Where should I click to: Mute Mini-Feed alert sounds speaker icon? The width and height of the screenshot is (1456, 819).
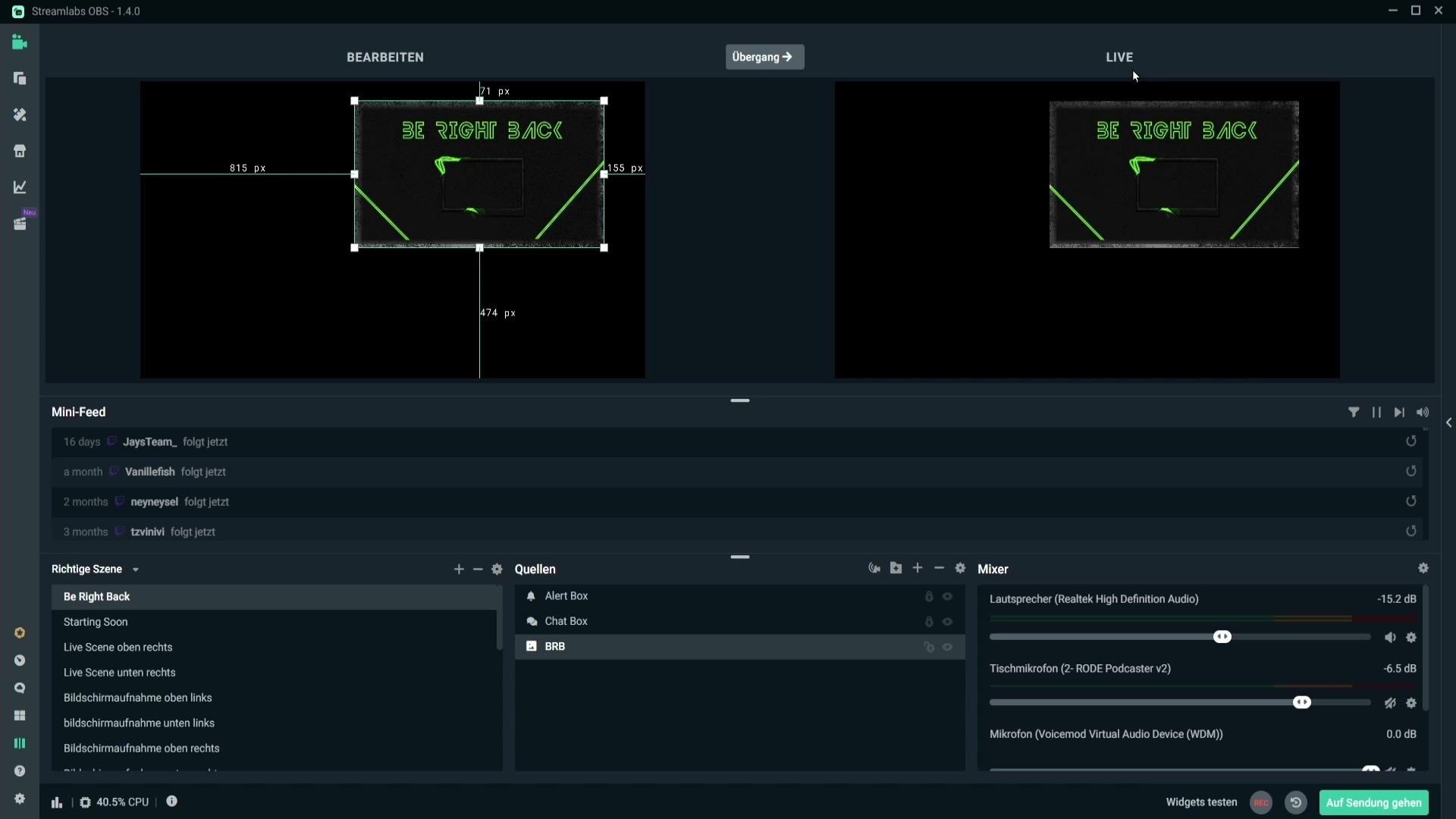(1423, 413)
